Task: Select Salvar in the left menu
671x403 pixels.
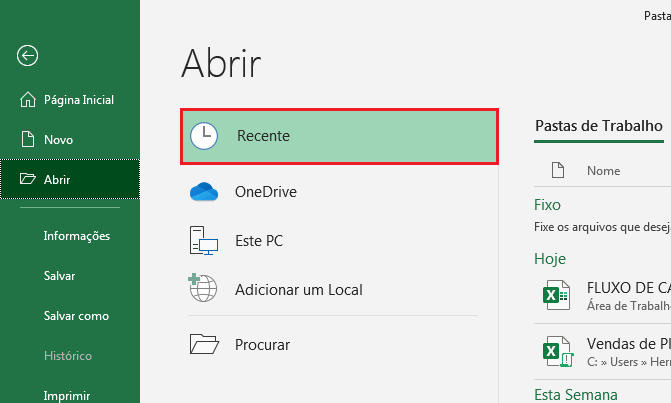Action: pyautogui.click(x=60, y=275)
